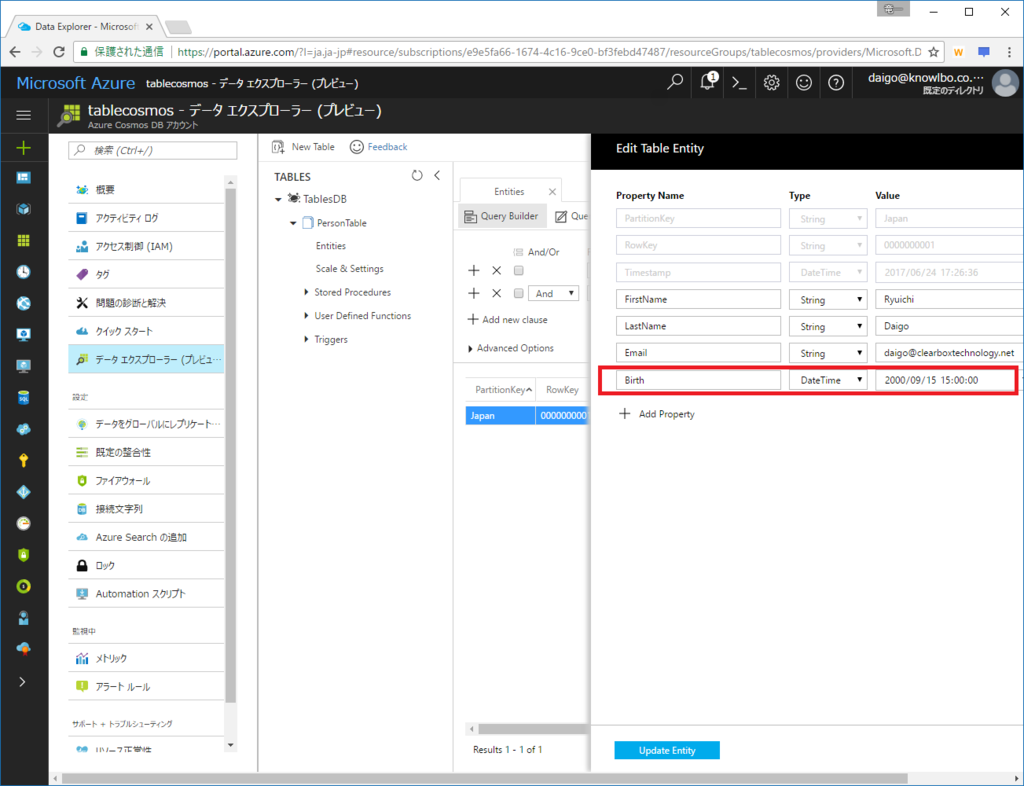The width and height of the screenshot is (1024, 786).
Task: Expand User Defined Functions node
Action: point(306,315)
